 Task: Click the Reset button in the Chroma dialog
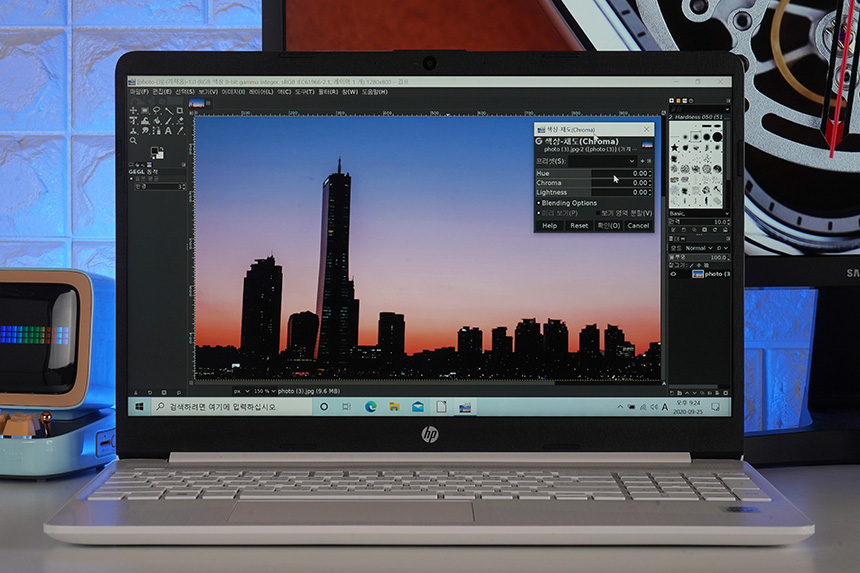point(579,226)
